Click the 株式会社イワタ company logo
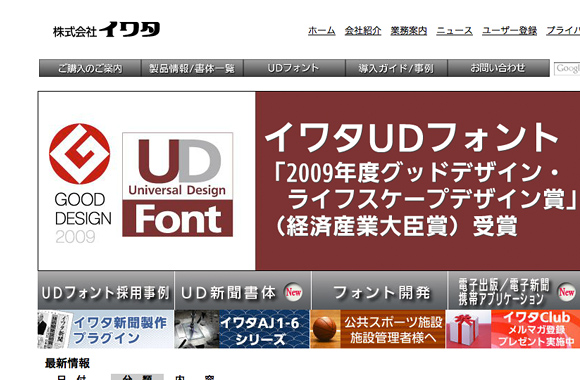The image size is (580, 380). click(x=107, y=30)
